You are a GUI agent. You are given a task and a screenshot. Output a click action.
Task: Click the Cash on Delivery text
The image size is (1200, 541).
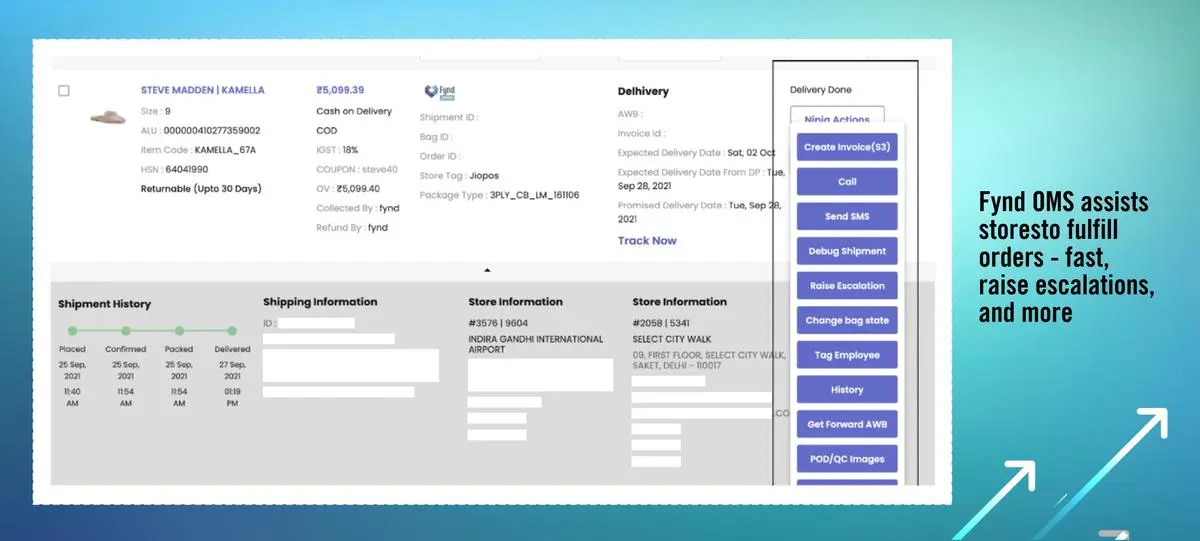[x=354, y=111]
